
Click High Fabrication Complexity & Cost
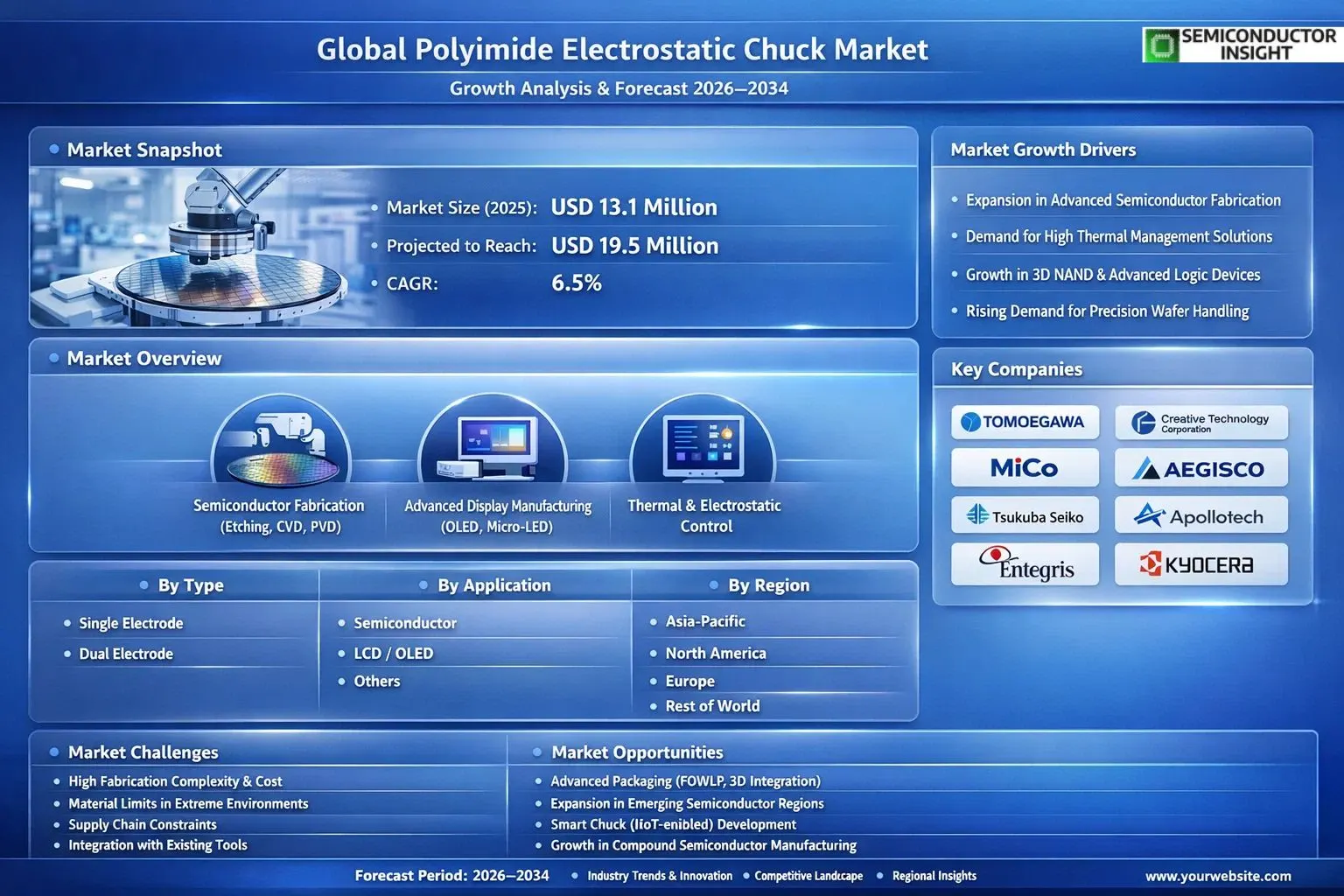pos(175,781)
